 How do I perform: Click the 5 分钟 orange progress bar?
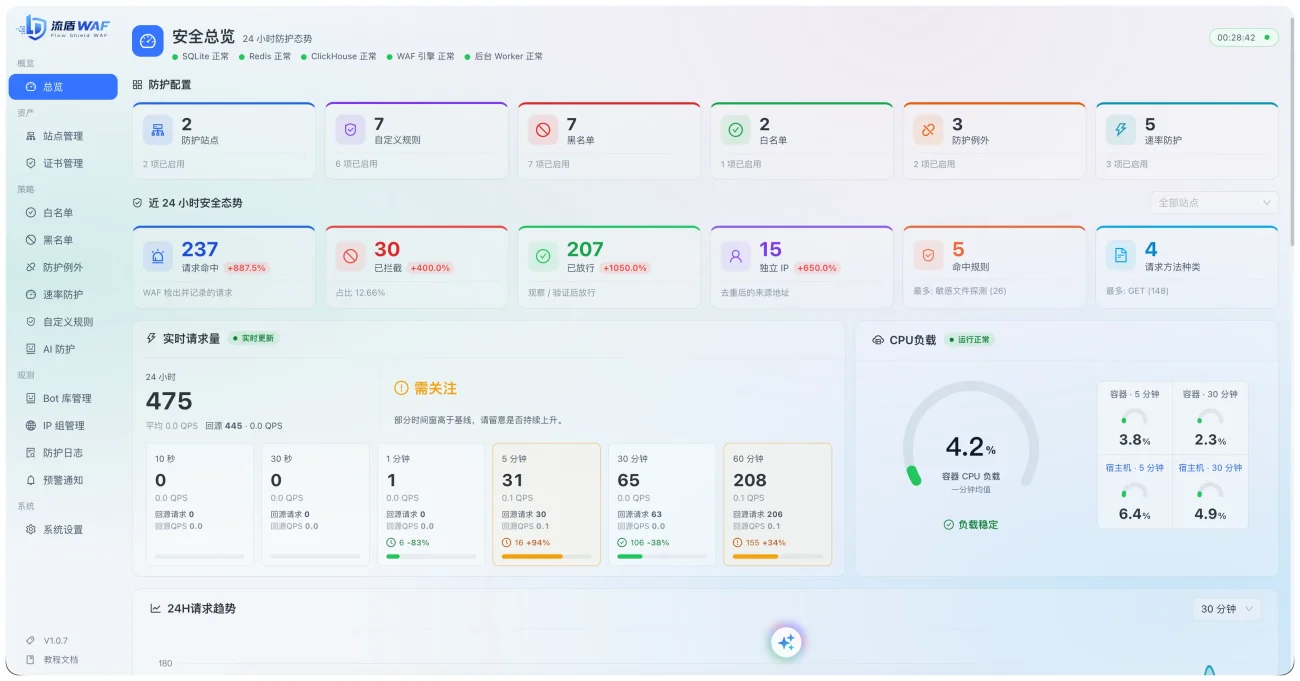tap(532, 556)
